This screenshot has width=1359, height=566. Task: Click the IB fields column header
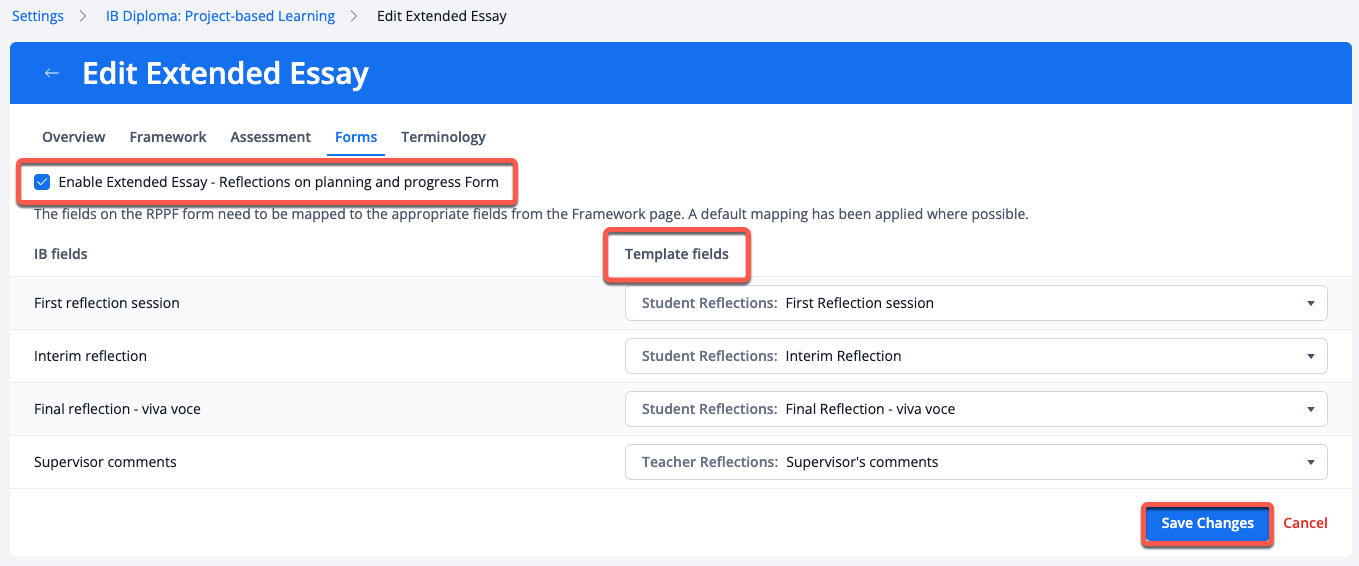(x=61, y=254)
